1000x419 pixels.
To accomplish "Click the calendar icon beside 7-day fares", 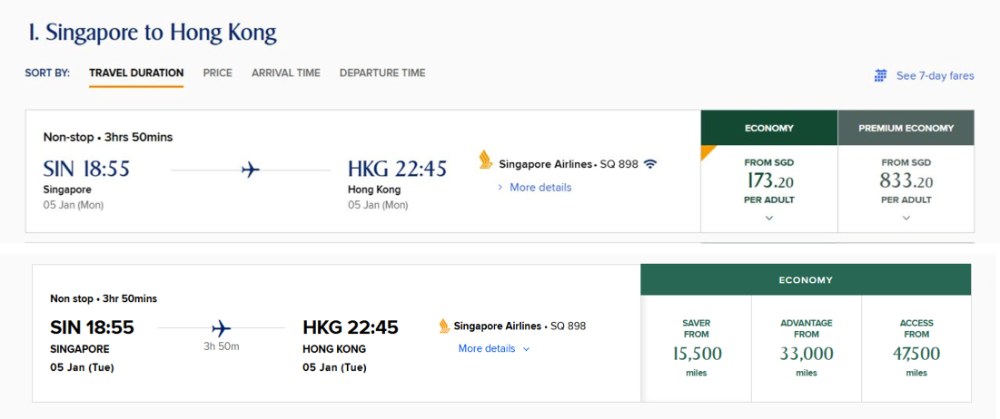I will 881,76.
